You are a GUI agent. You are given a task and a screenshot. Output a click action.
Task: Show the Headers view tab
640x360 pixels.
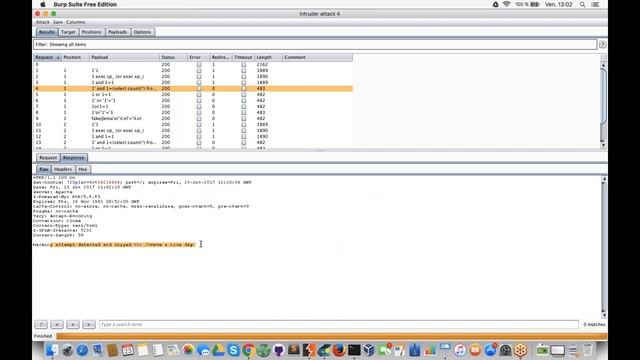tap(63, 169)
